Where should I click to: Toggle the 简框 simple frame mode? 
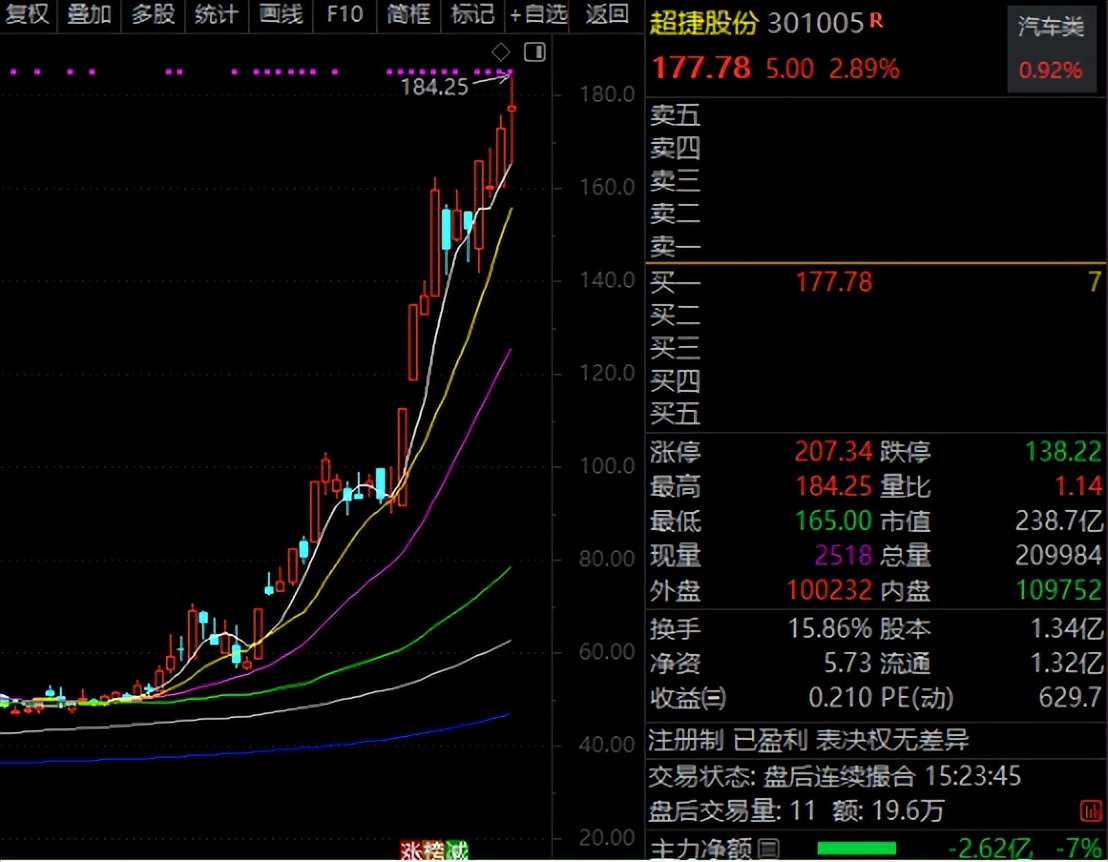(x=408, y=14)
